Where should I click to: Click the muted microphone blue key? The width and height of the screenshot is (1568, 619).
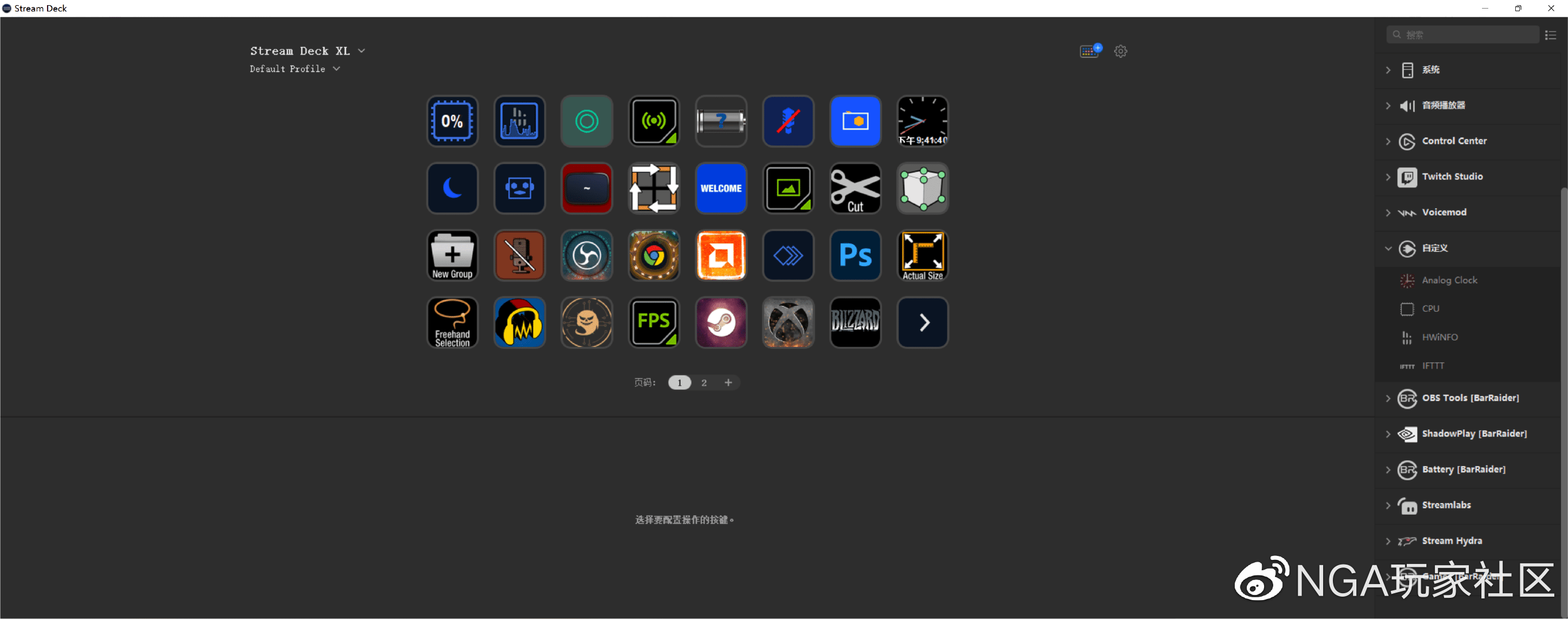coord(788,121)
